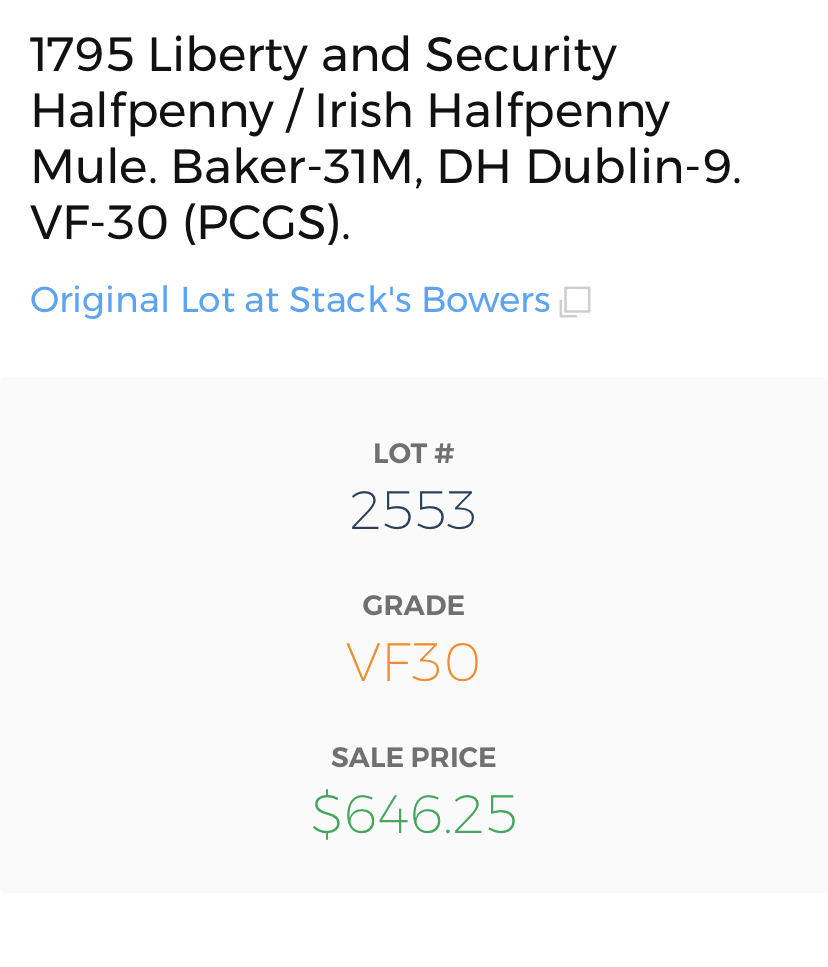Click the "Original Lot" words in the link
This screenshot has width=828, height=967.
[100, 300]
